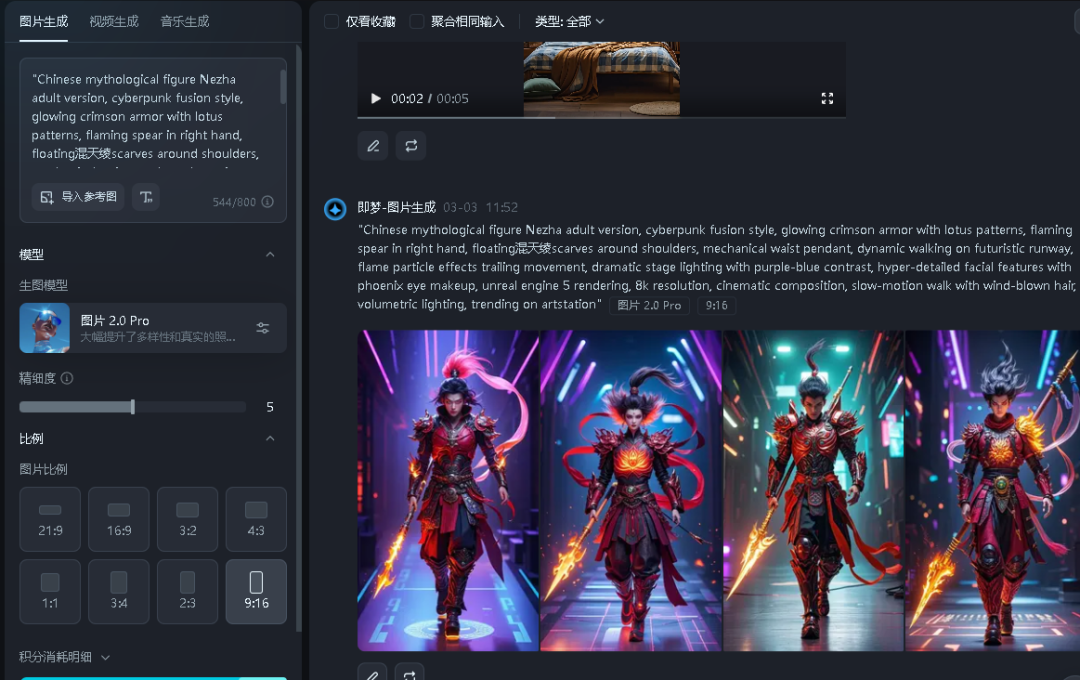This screenshot has height=680, width=1080.
Task: Play the video preview
Action: click(x=375, y=99)
